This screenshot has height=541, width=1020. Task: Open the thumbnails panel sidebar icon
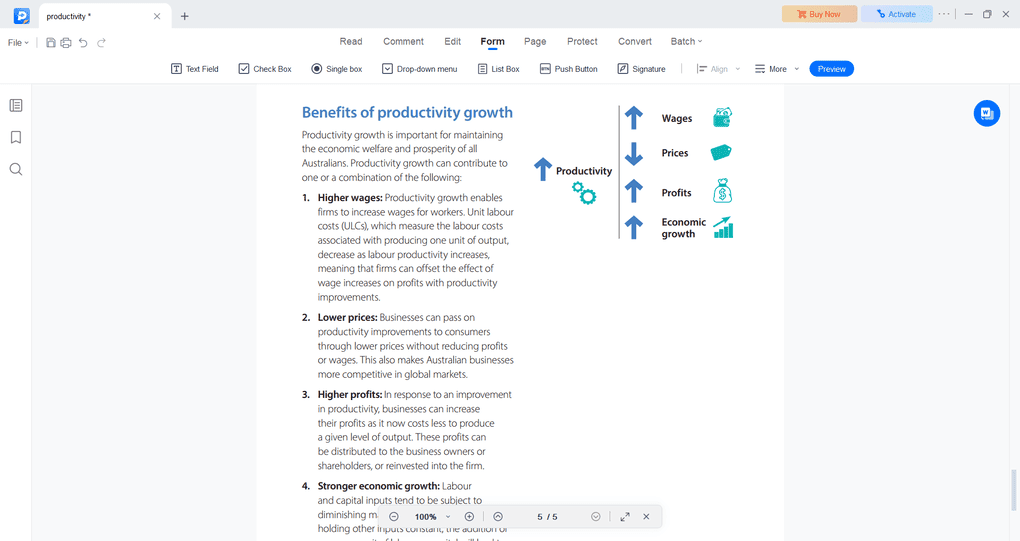coord(16,105)
